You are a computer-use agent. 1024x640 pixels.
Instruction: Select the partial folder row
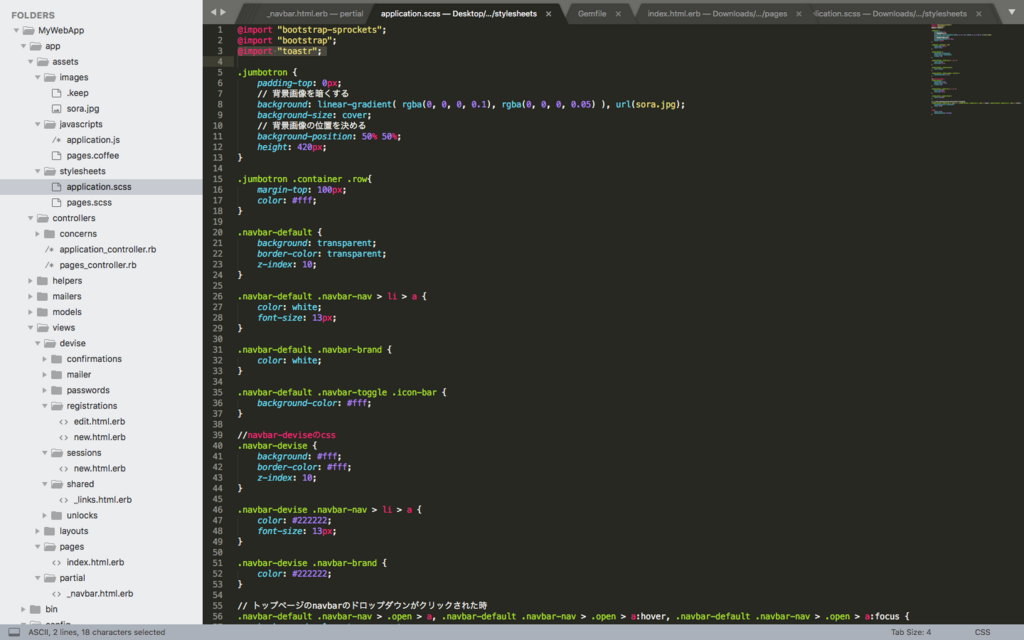coord(101,578)
